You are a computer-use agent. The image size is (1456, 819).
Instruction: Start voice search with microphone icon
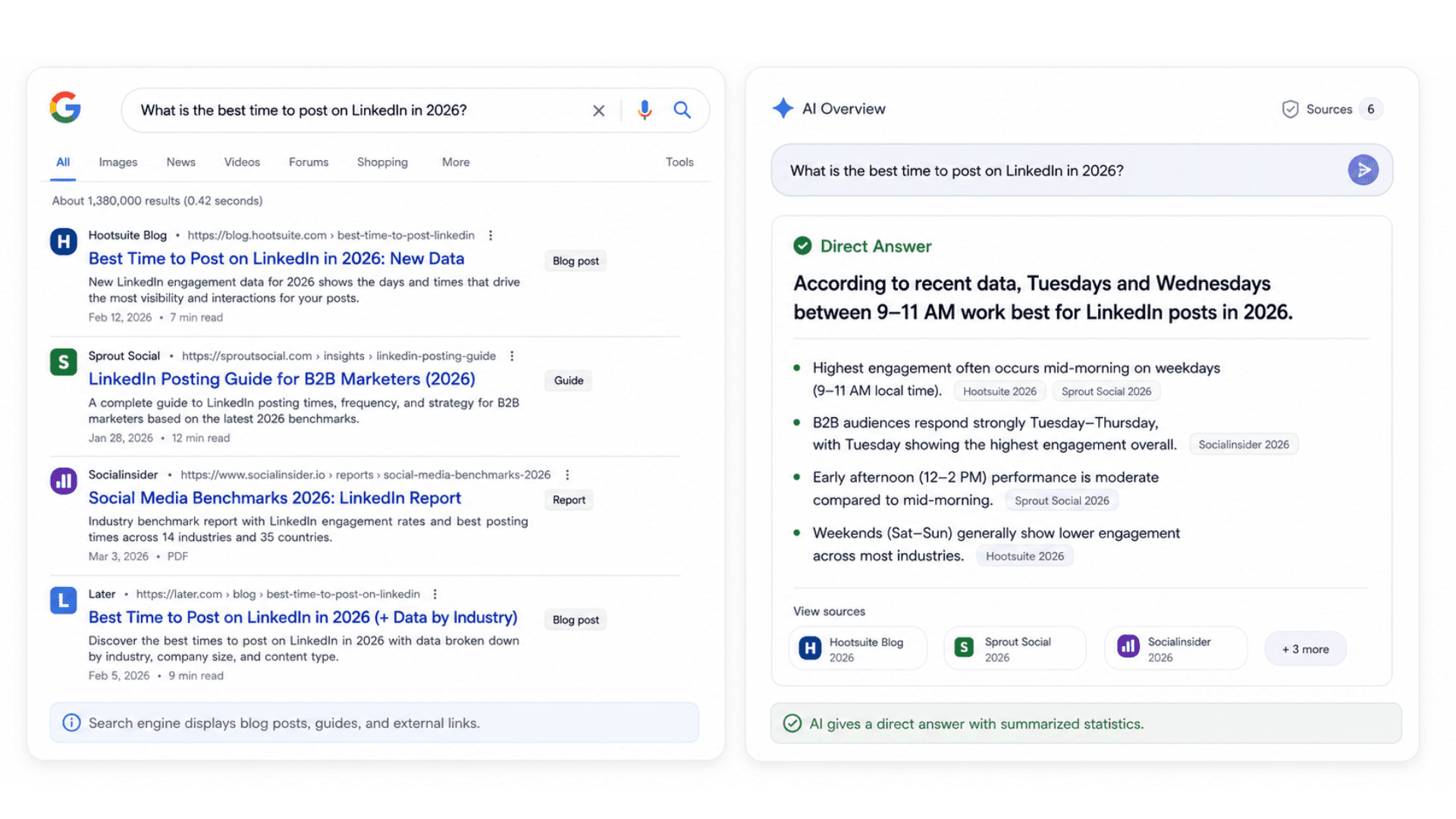pyautogui.click(x=645, y=111)
